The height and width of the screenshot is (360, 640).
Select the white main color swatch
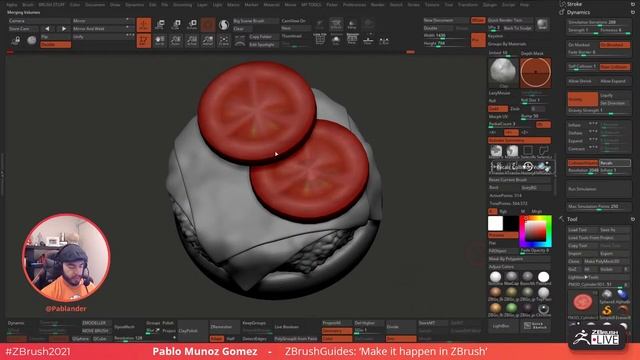[x=495, y=223]
